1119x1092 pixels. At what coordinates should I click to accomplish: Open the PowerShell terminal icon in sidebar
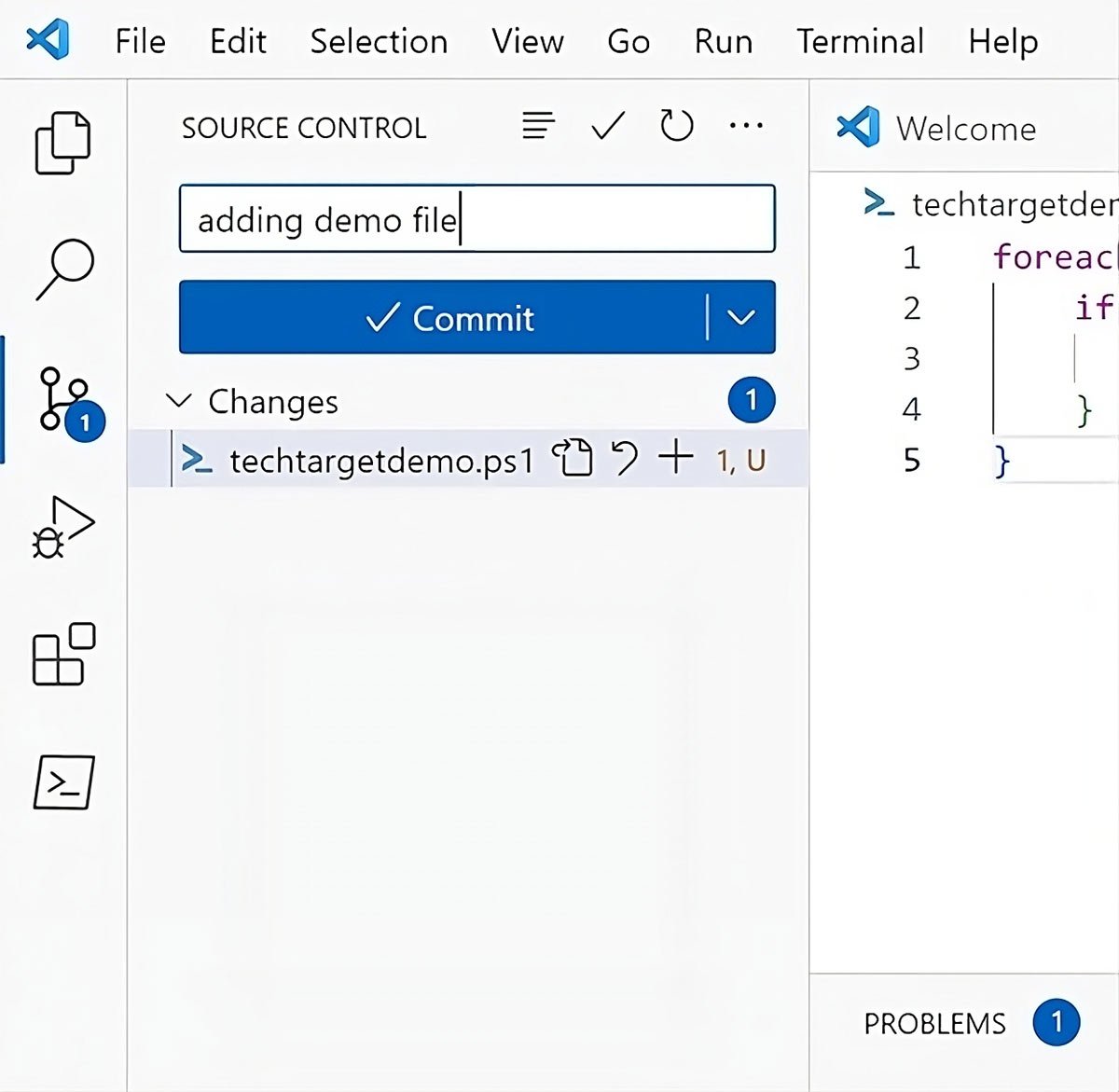[63, 781]
